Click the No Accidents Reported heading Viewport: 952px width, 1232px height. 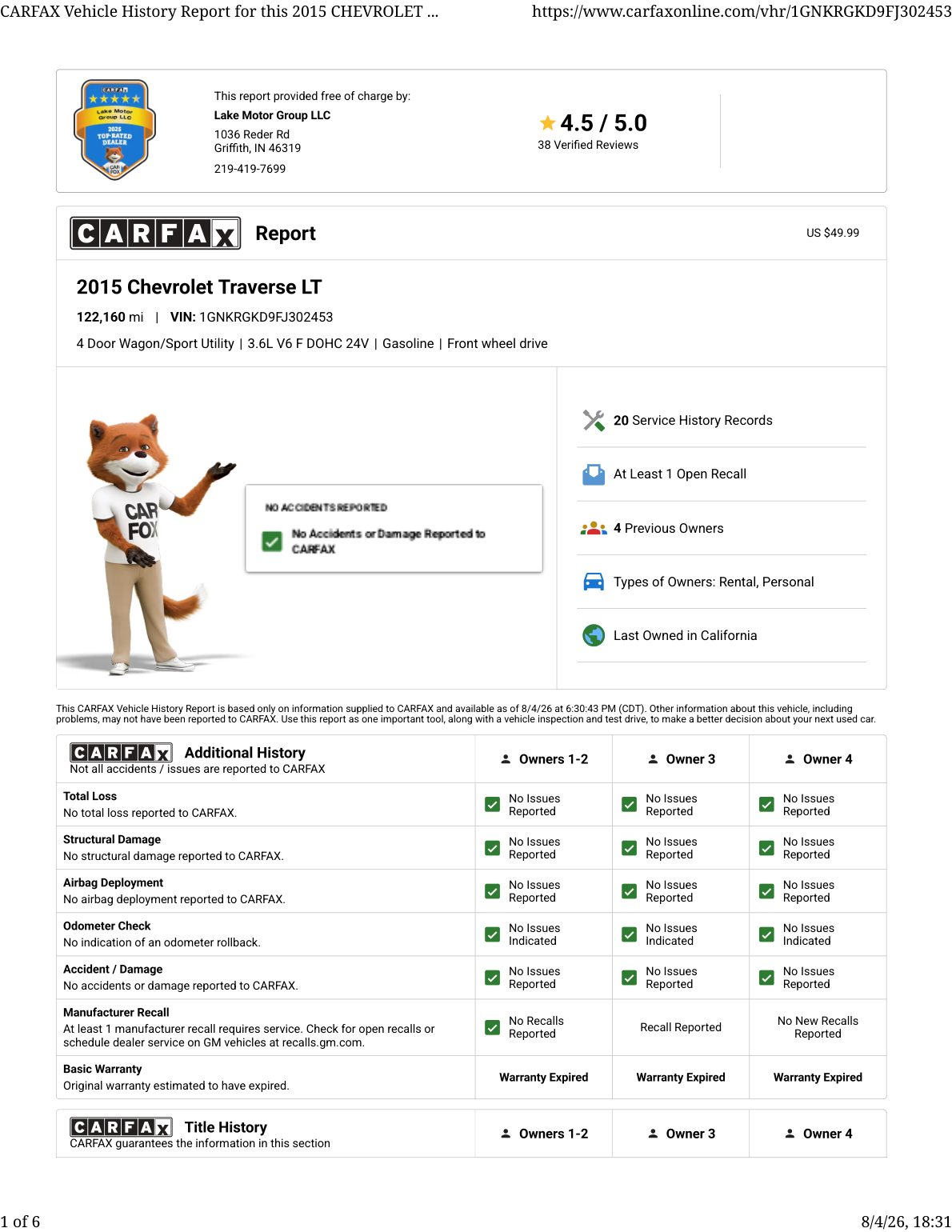[x=326, y=507]
